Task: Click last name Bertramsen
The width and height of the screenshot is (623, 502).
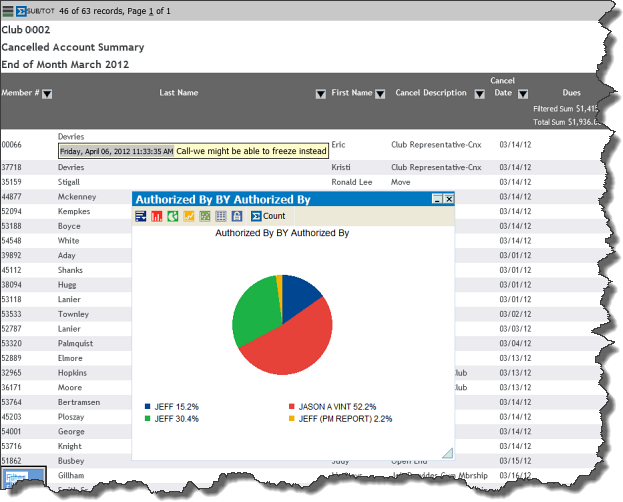Action: 79,402
